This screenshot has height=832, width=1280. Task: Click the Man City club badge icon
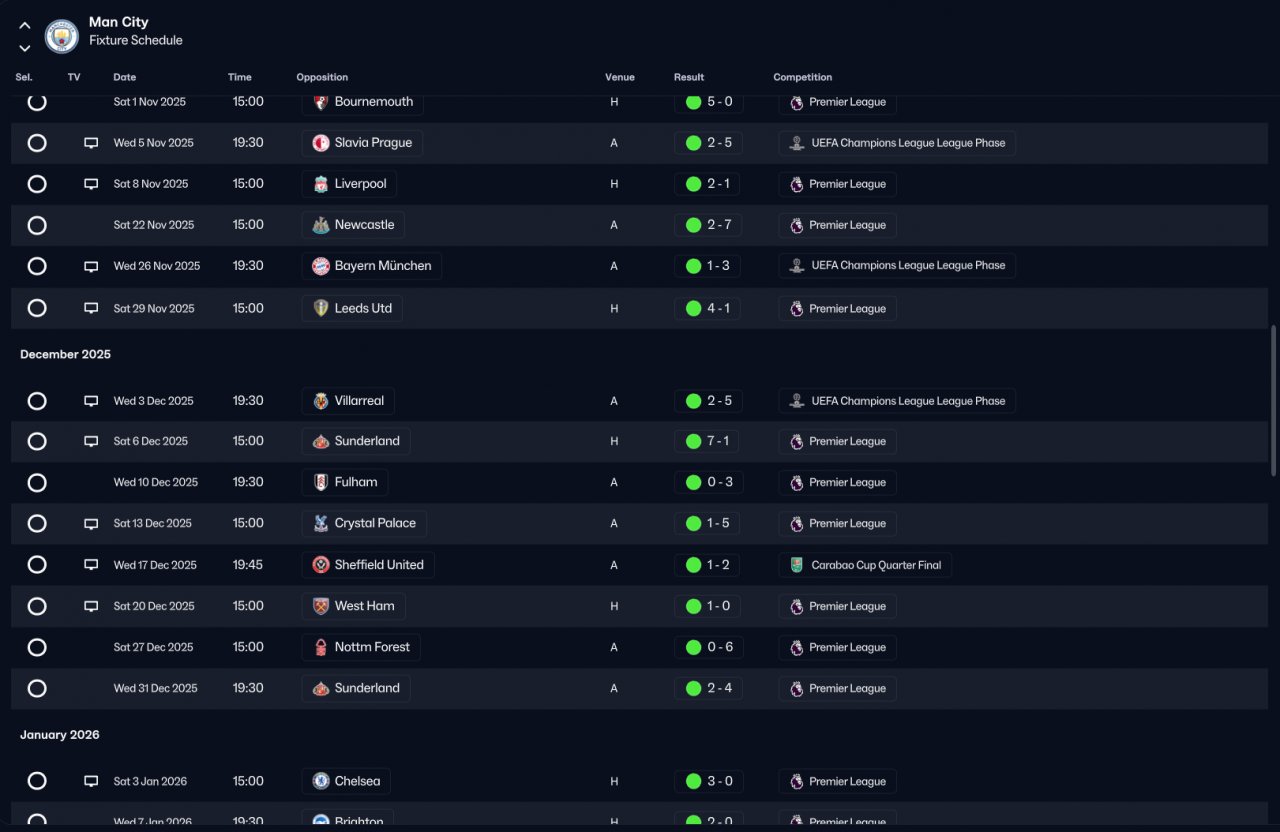coord(62,36)
